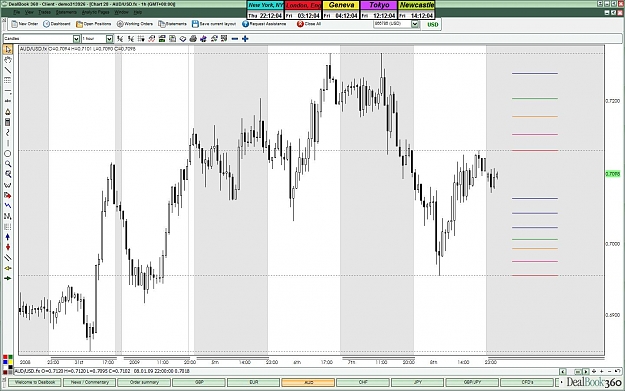
Task: Click New Order toolbar button
Action: [x=25, y=24]
